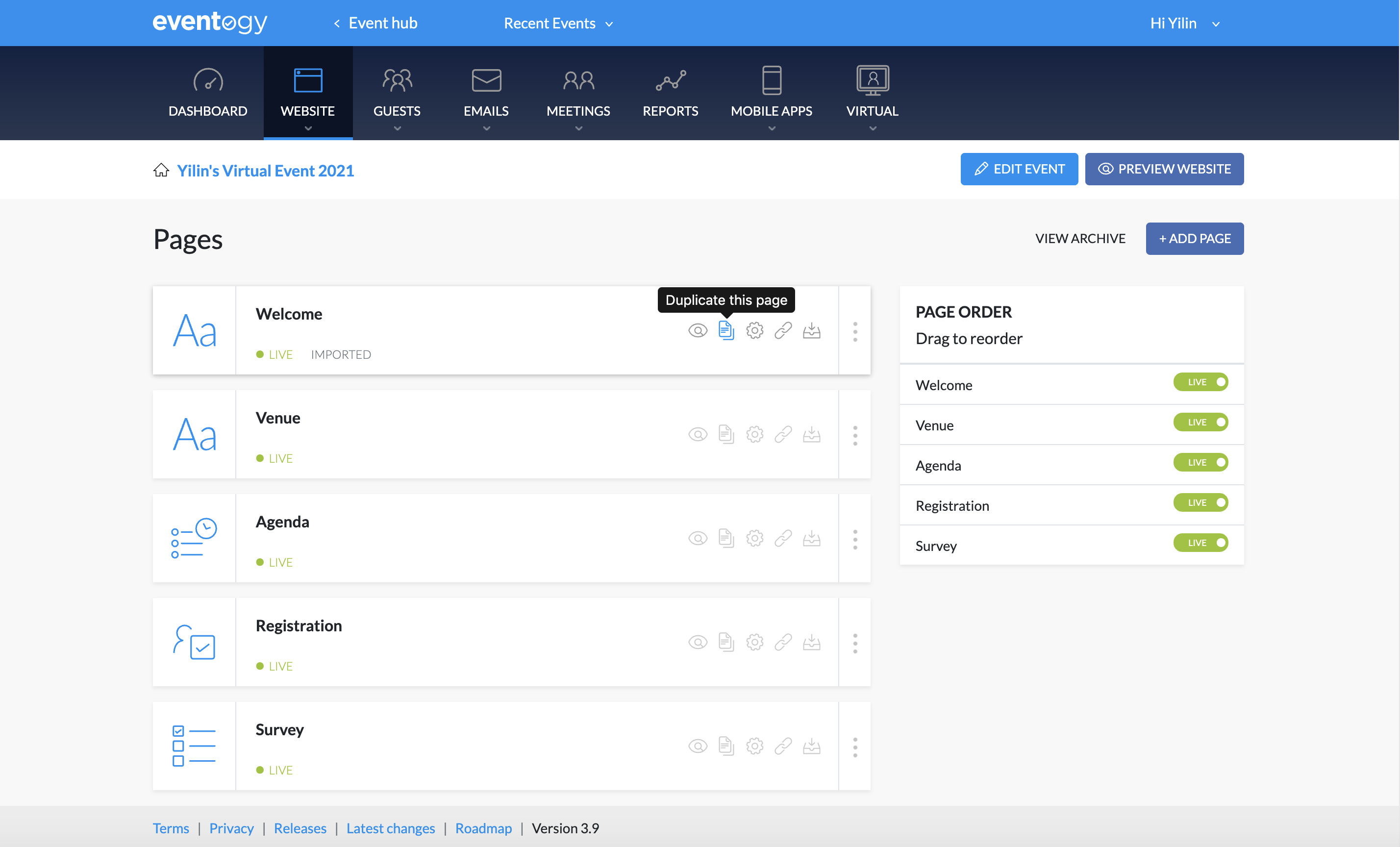
Task: Copy the link for the Agenda page
Action: 783,538
